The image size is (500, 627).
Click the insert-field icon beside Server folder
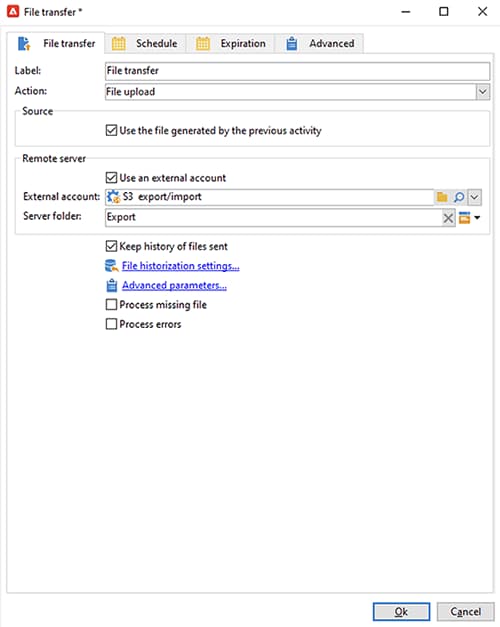464,218
